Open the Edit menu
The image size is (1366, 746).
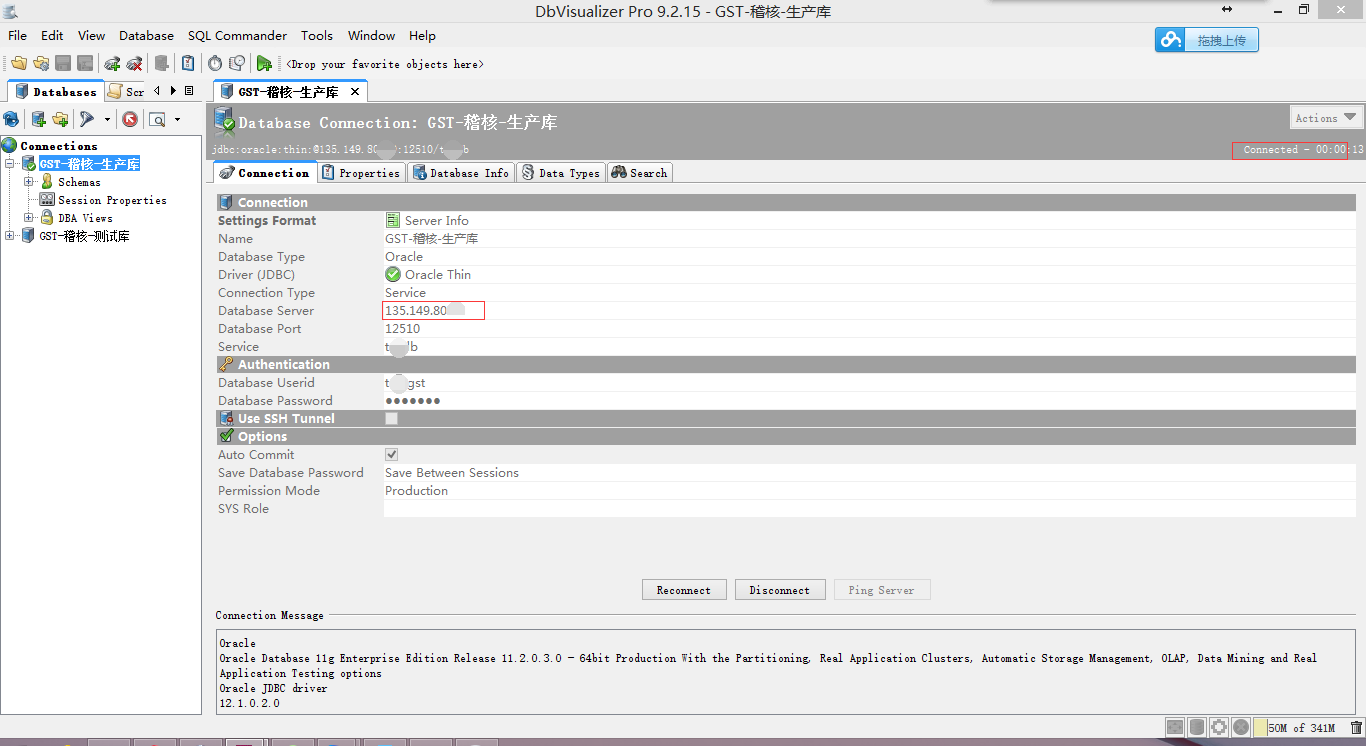52,35
